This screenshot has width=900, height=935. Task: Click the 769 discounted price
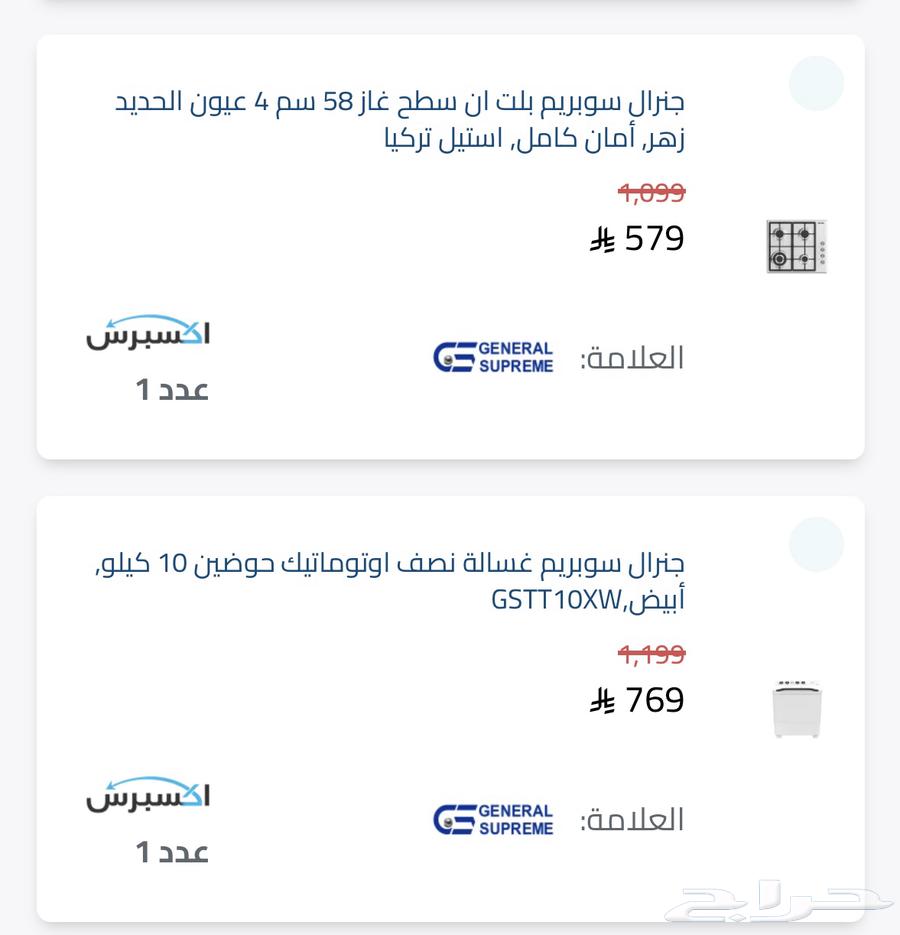coord(654,700)
